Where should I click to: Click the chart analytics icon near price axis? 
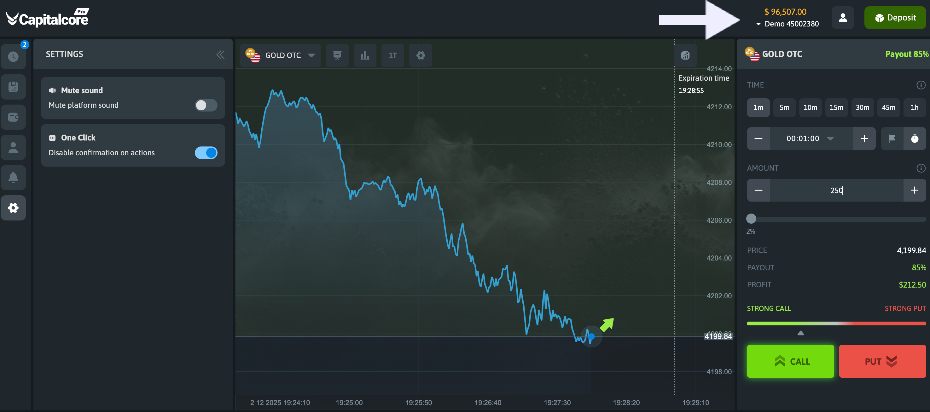pos(686,56)
